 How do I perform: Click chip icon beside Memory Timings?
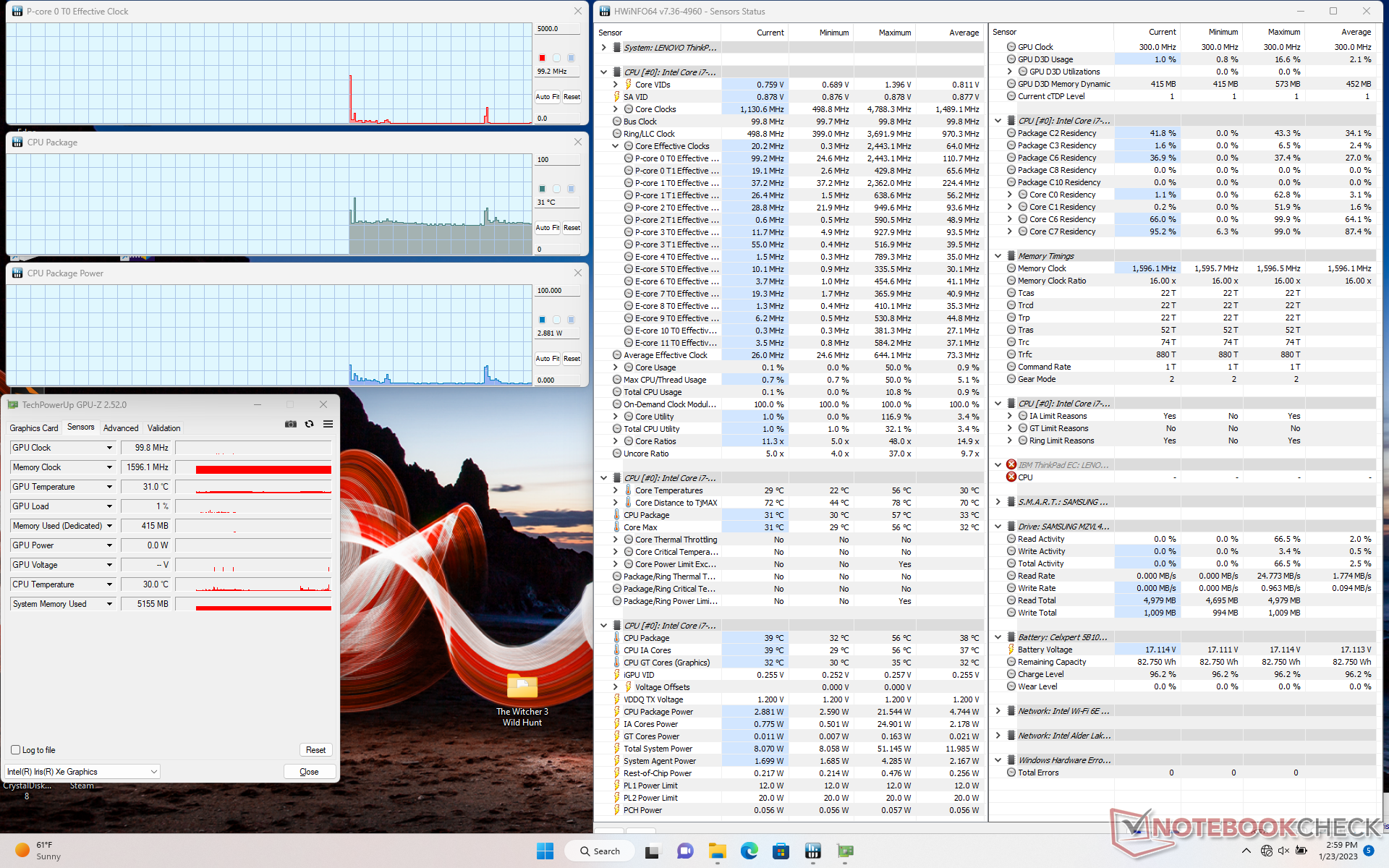click(1011, 256)
